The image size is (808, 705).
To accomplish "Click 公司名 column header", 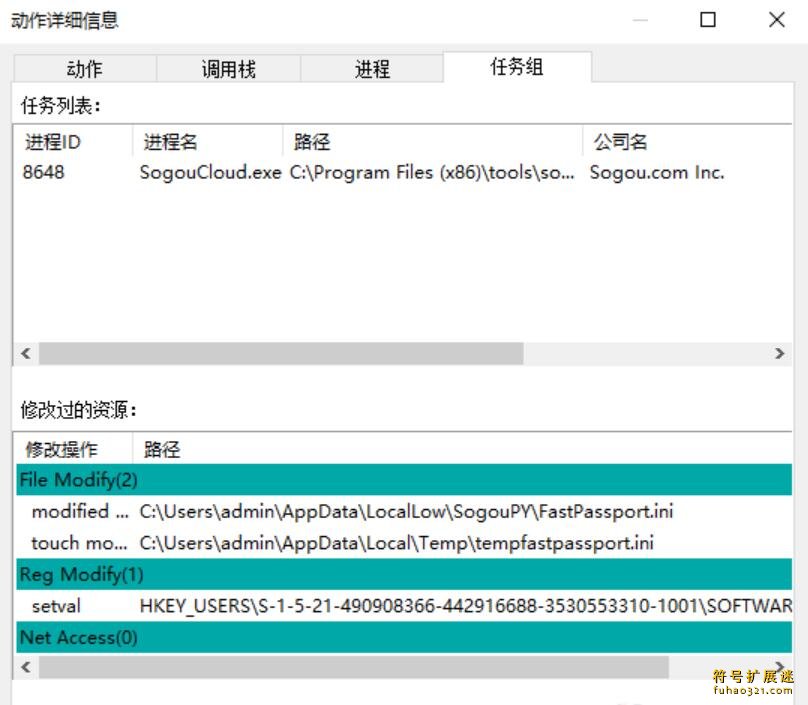I will [687, 141].
